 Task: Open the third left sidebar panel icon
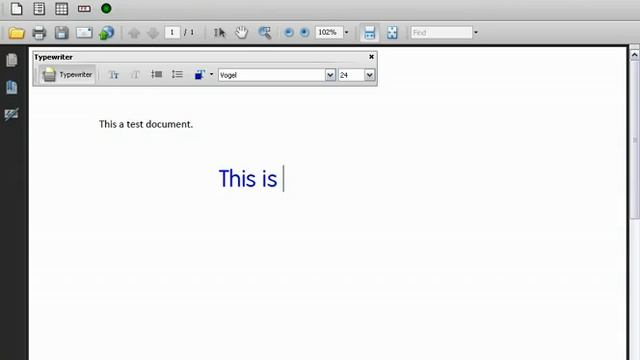coord(11,114)
